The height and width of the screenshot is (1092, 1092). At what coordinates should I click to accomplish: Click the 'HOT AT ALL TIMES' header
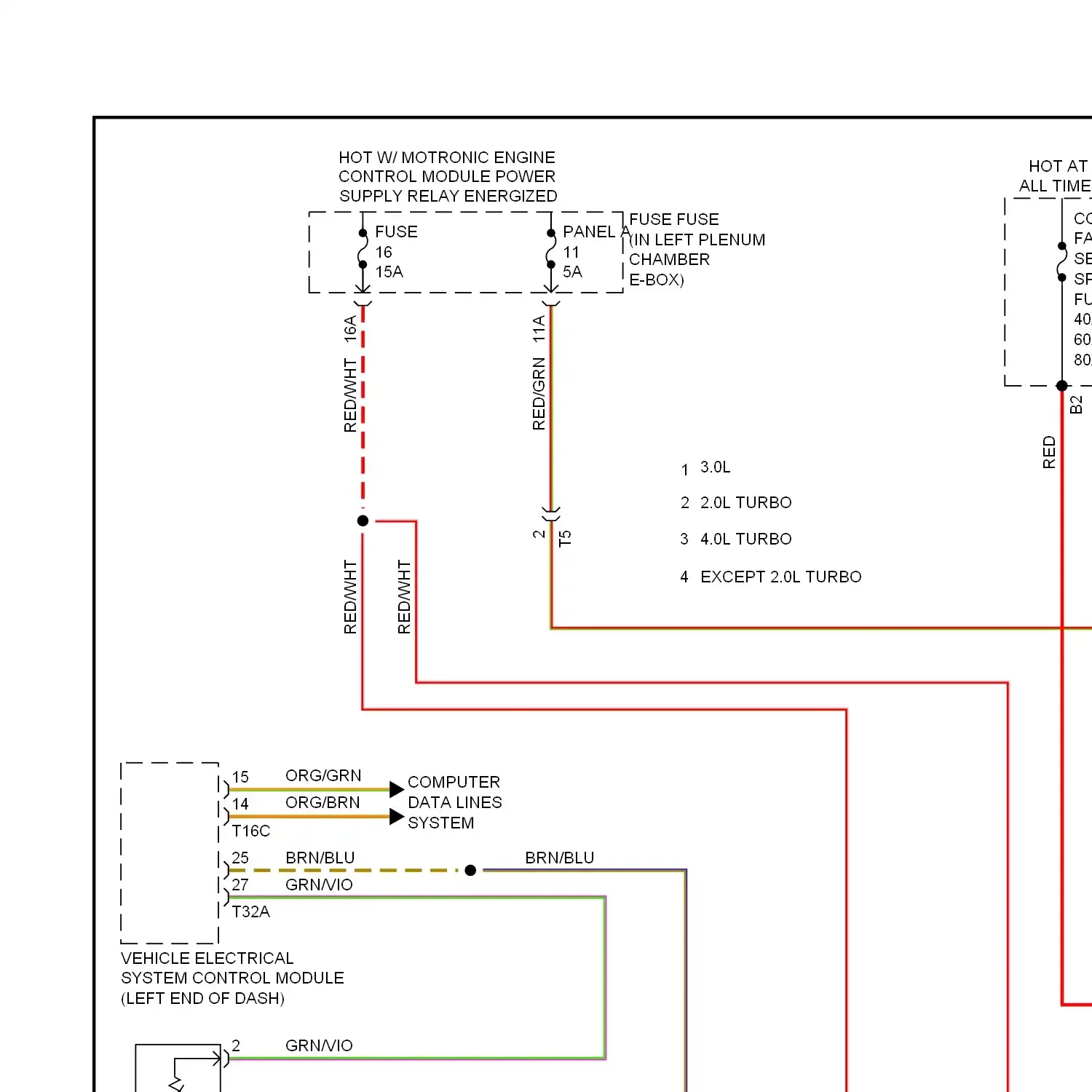pos(1056,176)
